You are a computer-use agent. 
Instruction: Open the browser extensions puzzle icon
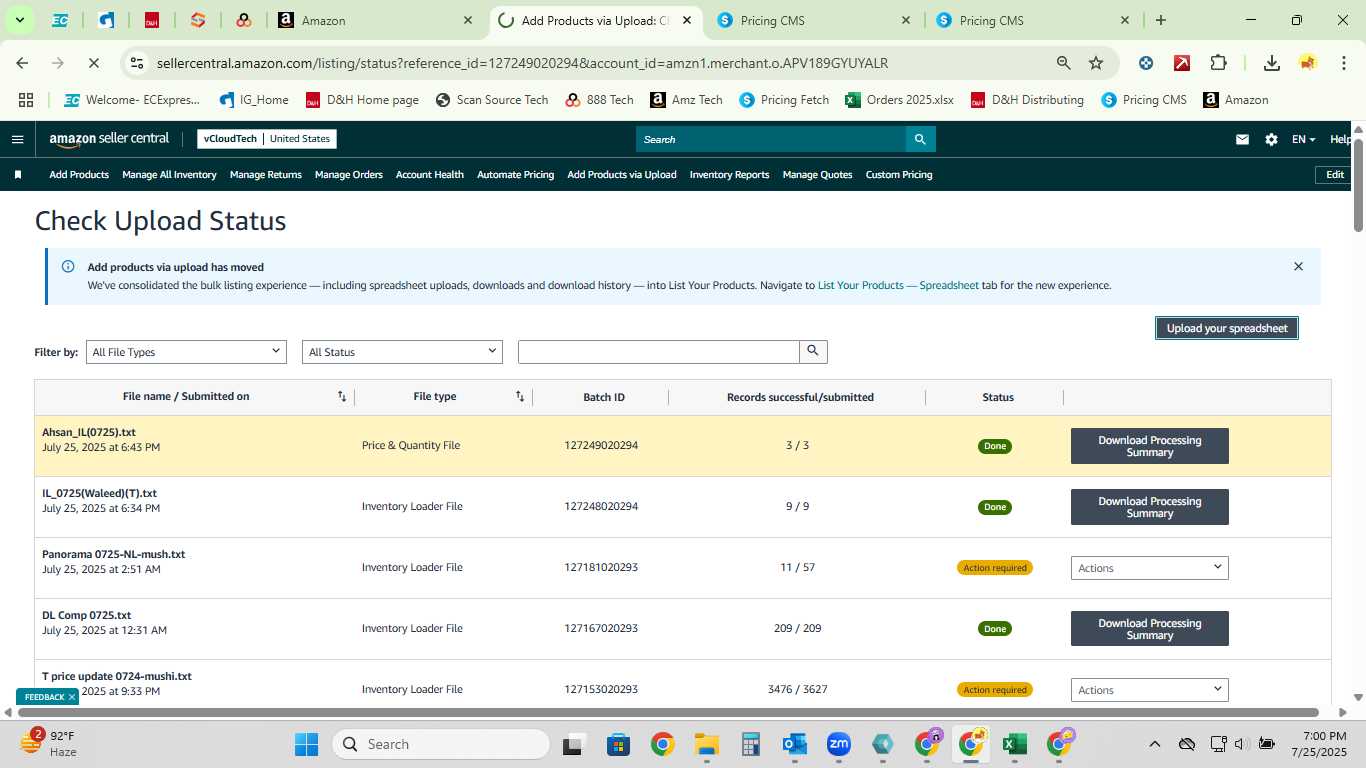[x=1218, y=63]
